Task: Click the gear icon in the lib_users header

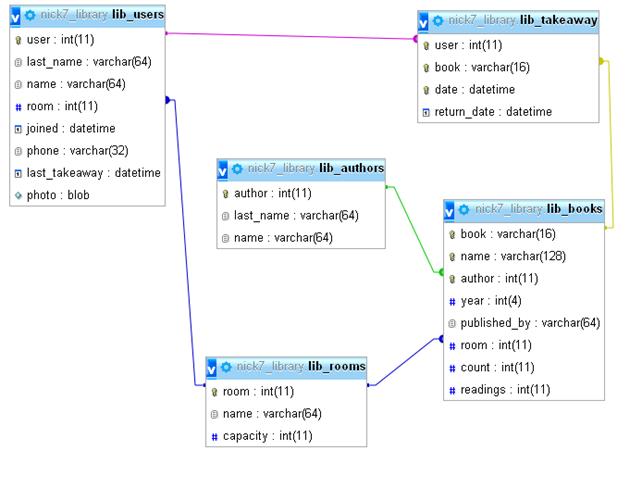Action: click(x=30, y=15)
